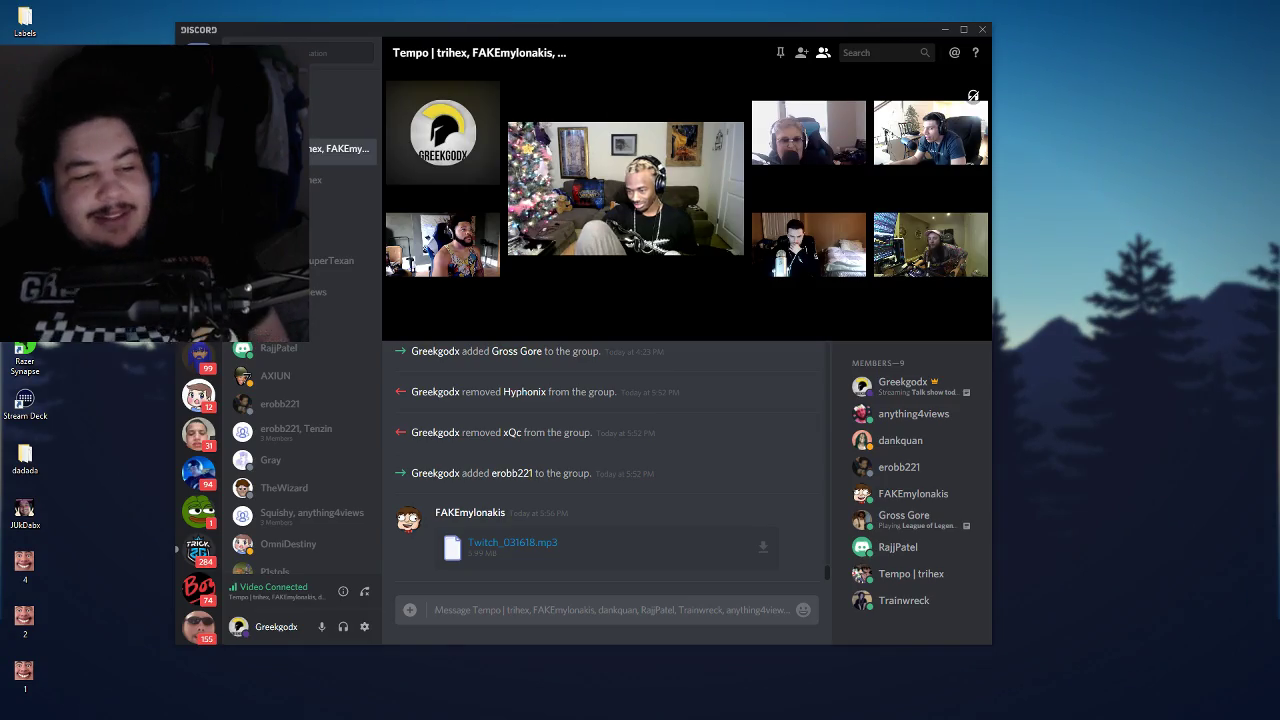Open the emoji picker in message bar

click(803, 610)
